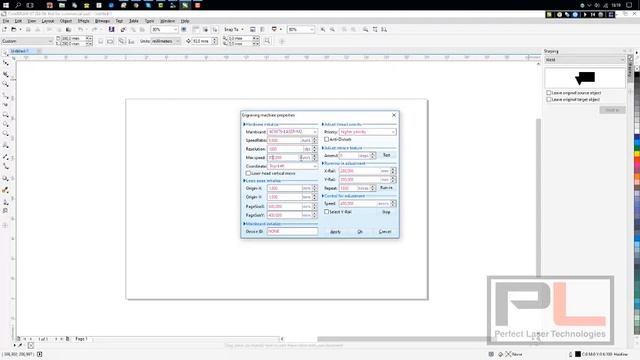
Task: Open the Bitmaps menu
Action: [x=102, y=21]
